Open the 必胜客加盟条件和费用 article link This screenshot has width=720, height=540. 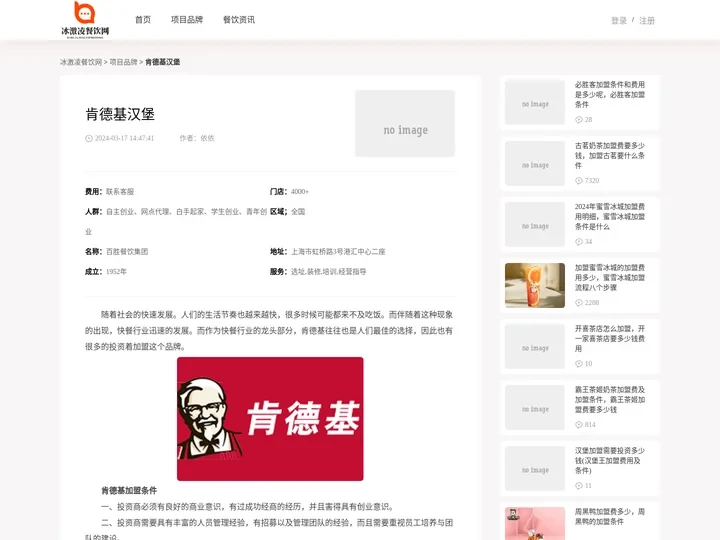point(610,95)
